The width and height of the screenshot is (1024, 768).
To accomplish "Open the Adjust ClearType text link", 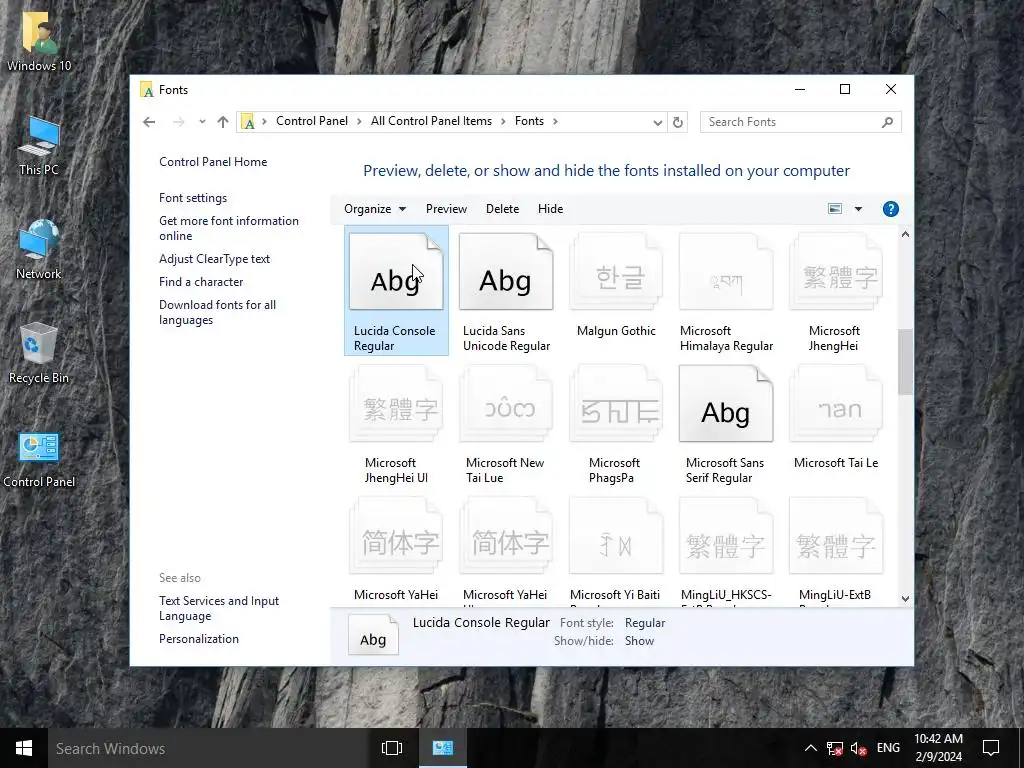I will (x=214, y=259).
